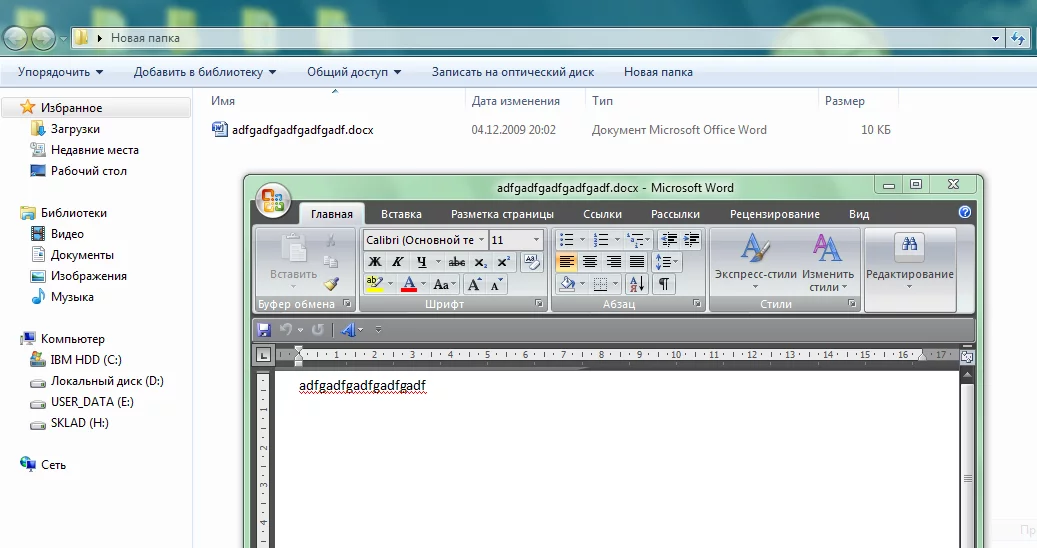Click the Format Painter brush icon
This screenshot has width=1037, height=548.
pyautogui.click(x=331, y=284)
